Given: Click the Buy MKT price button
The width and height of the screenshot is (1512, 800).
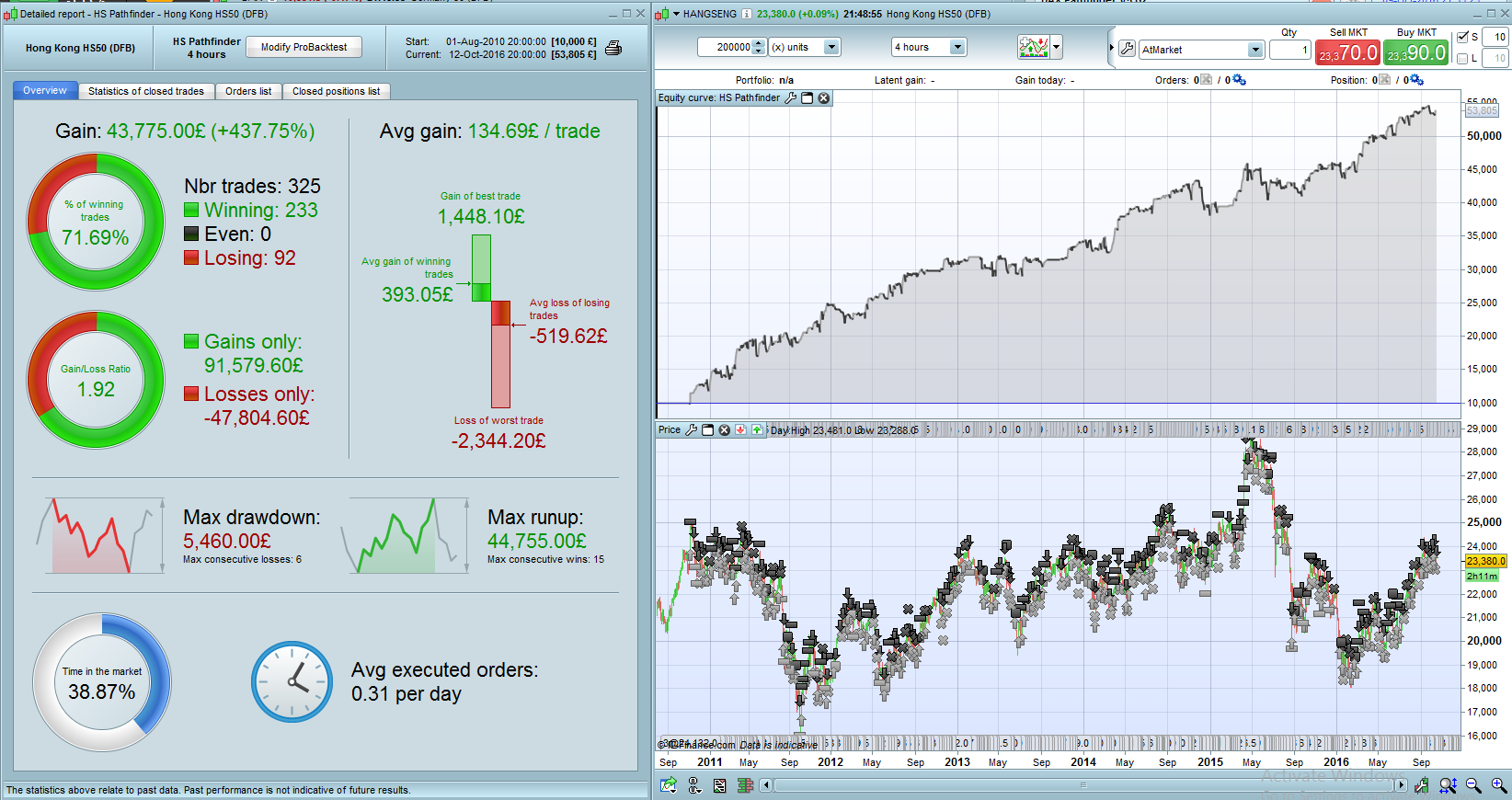Looking at the screenshot, I should coord(1416,52).
